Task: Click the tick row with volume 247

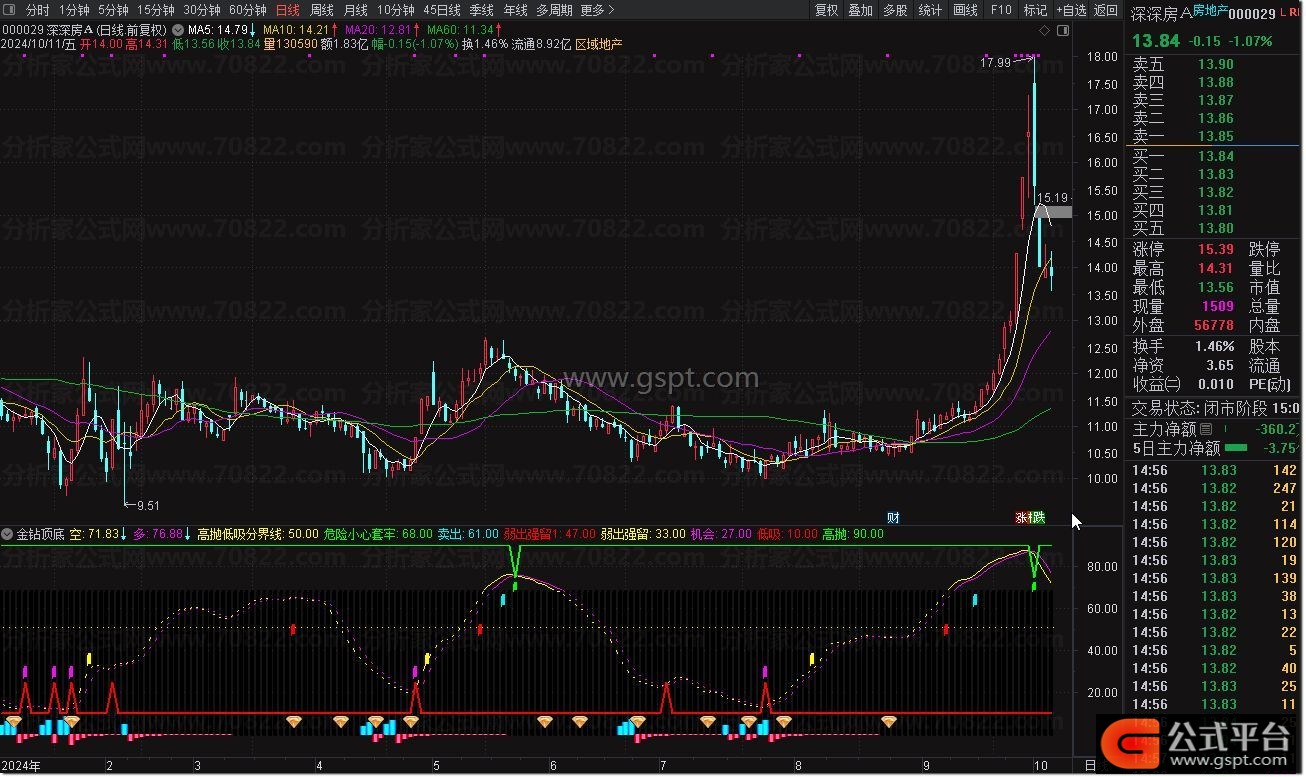Action: click(1214, 488)
